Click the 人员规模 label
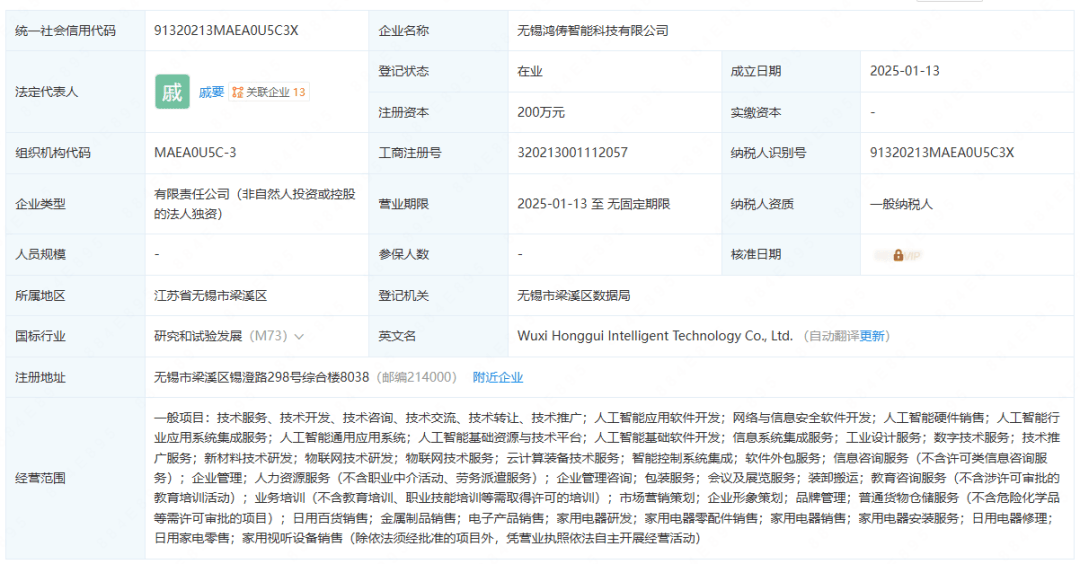1080x564 pixels. pyautogui.click(x=40, y=254)
